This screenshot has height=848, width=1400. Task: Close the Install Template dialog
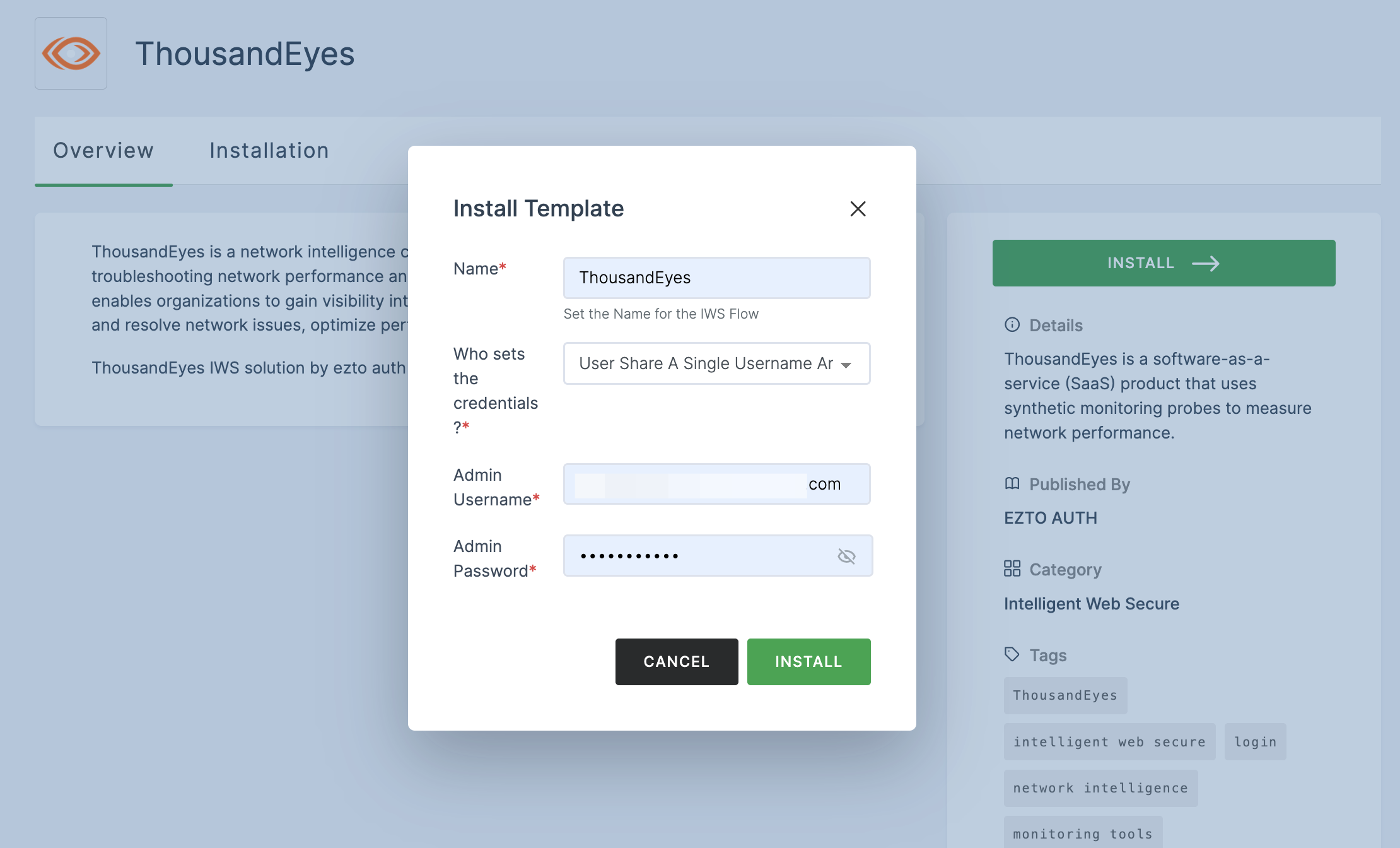pyautogui.click(x=858, y=209)
